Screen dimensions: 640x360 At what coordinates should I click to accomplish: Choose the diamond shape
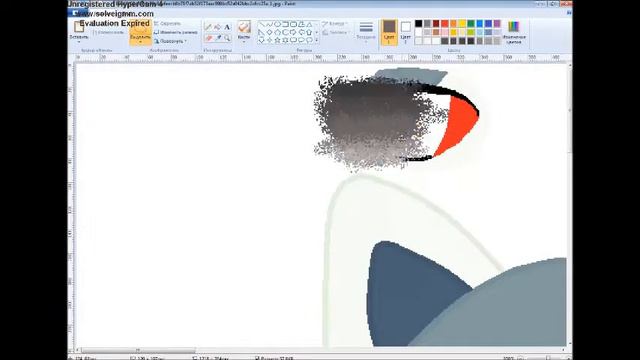[x=269, y=32]
